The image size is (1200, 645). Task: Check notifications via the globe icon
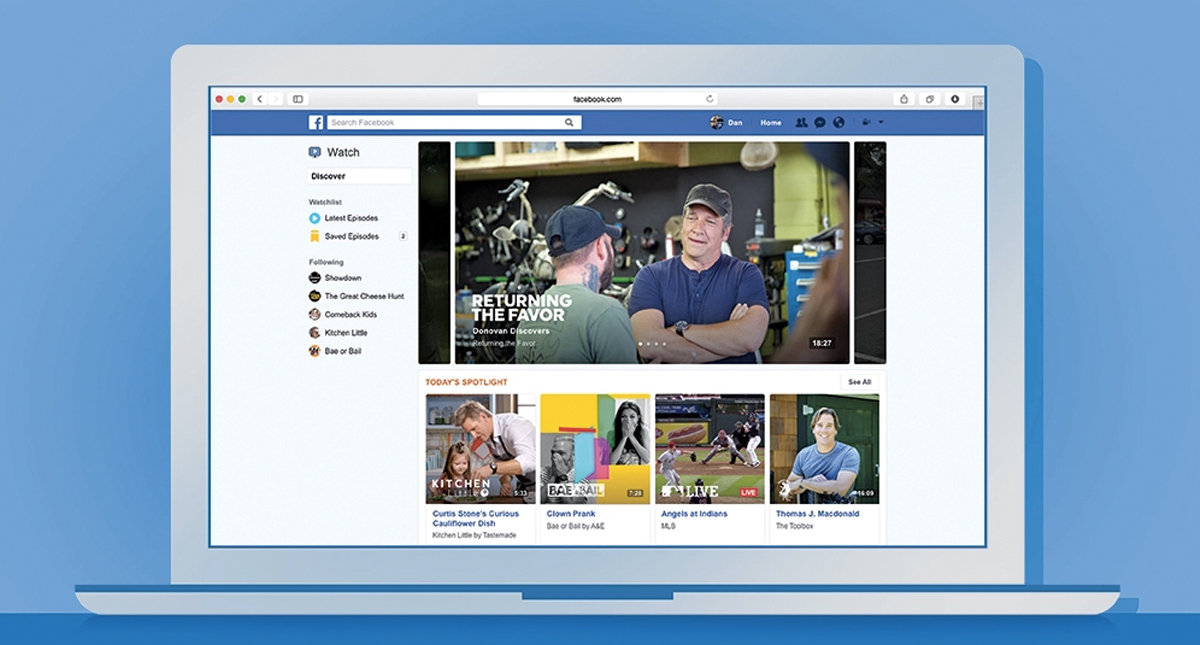[x=840, y=122]
